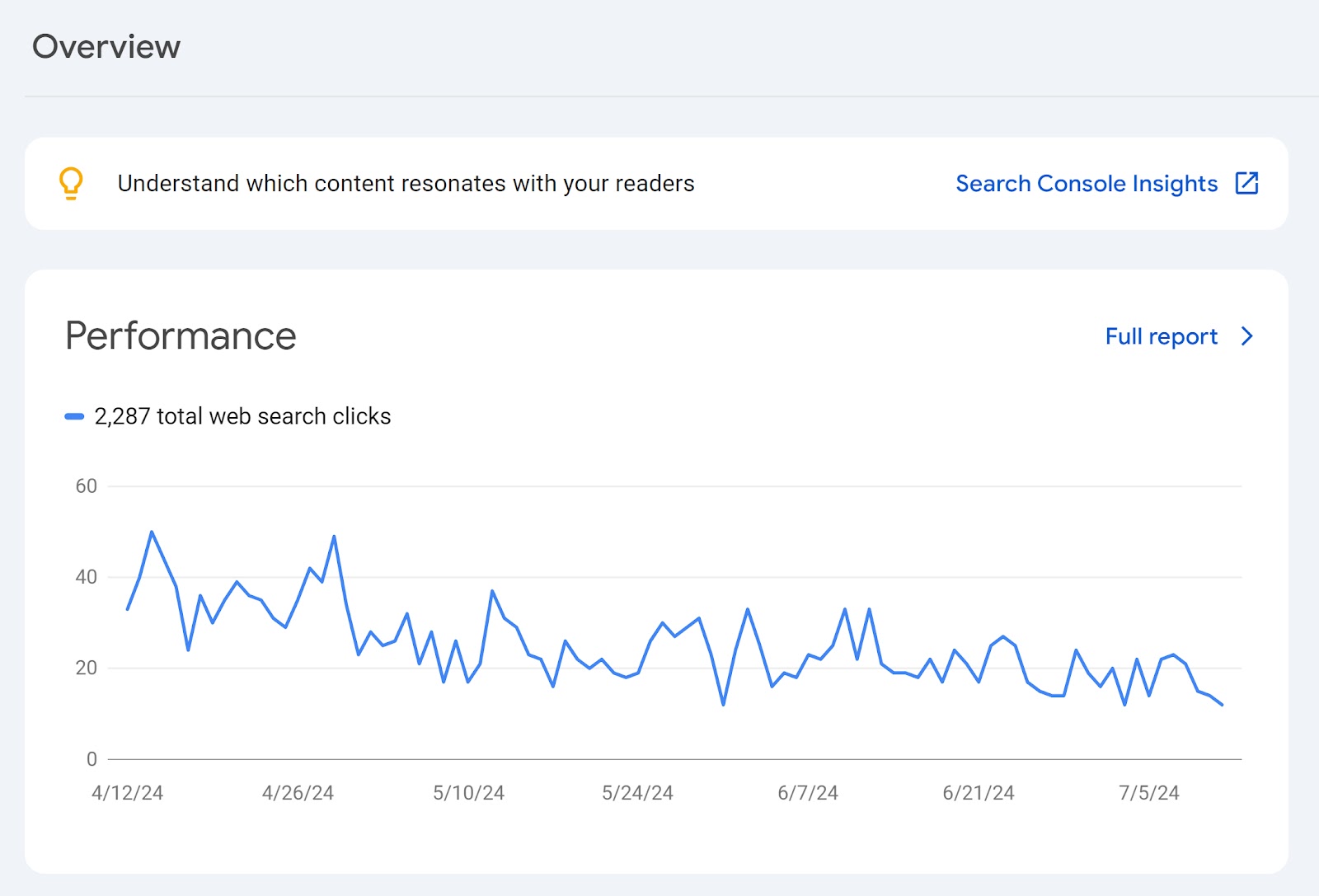Click the 5/24/24 date label
Viewport: 1319px width, 896px height.
coord(639,793)
